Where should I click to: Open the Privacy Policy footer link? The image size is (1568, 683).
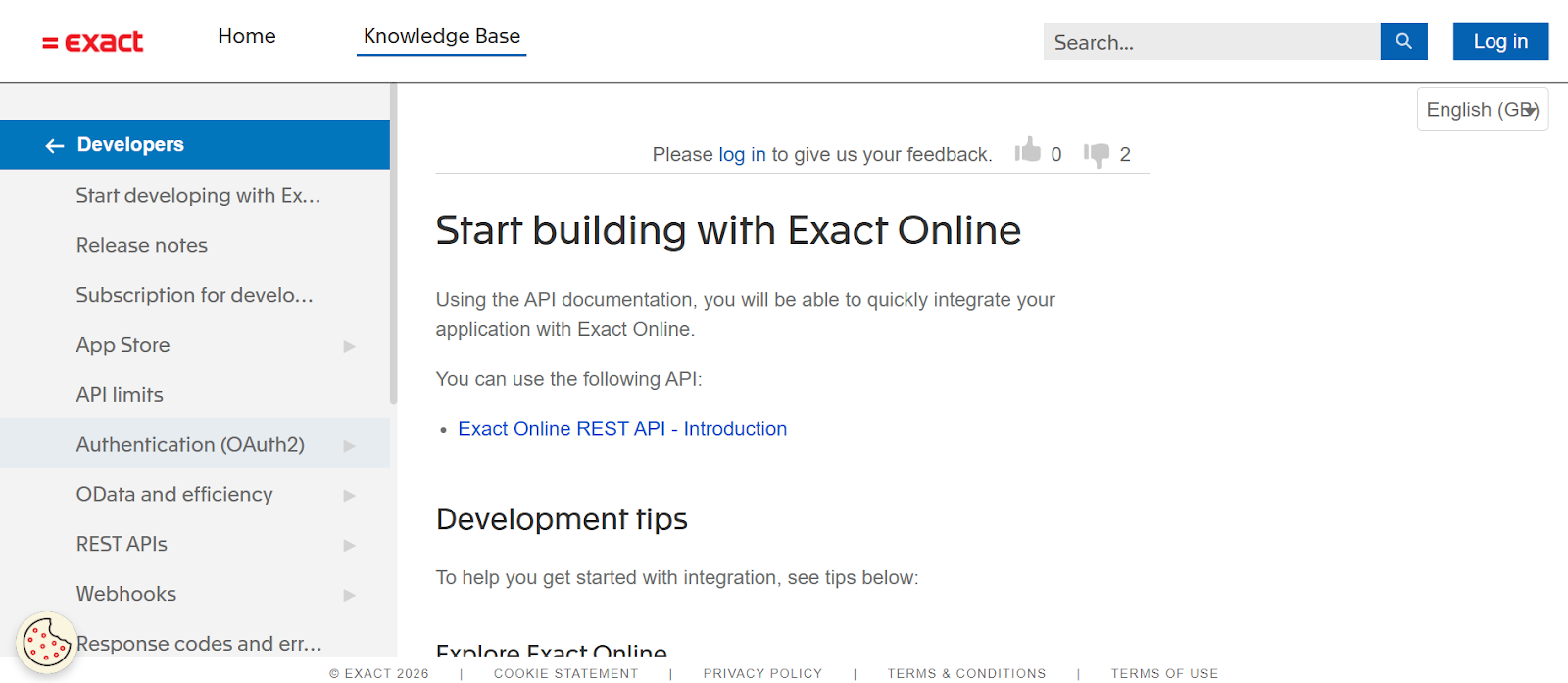(x=762, y=673)
